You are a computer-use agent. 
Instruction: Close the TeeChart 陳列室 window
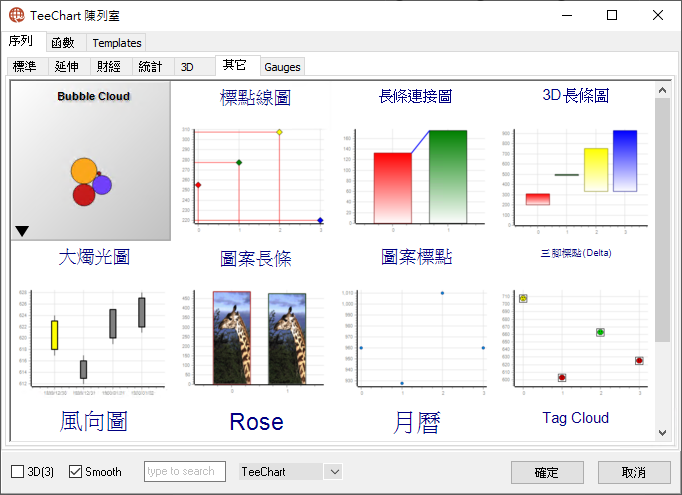pos(658,15)
